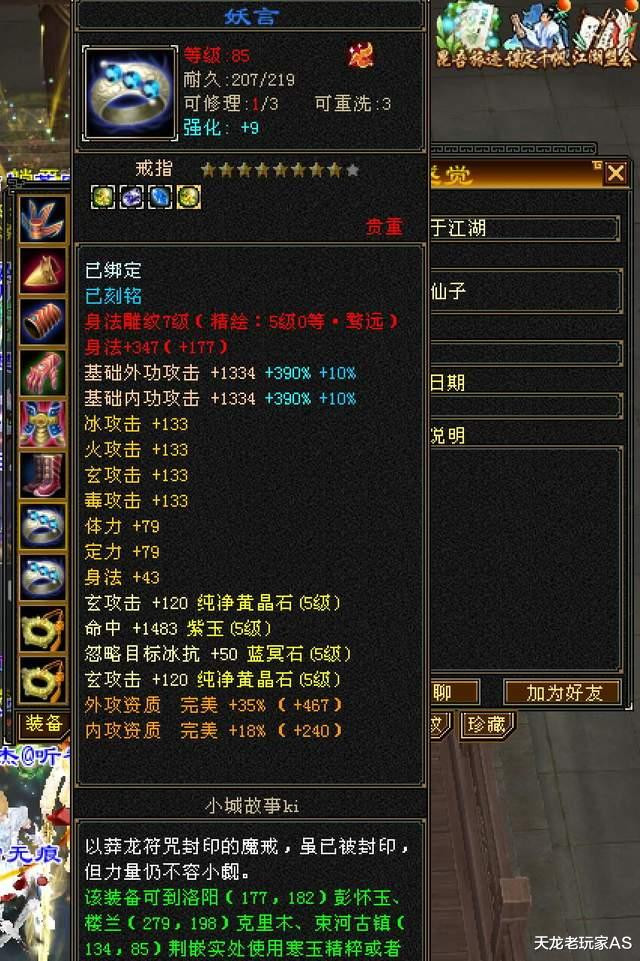Click the large ring item icon

[129, 93]
